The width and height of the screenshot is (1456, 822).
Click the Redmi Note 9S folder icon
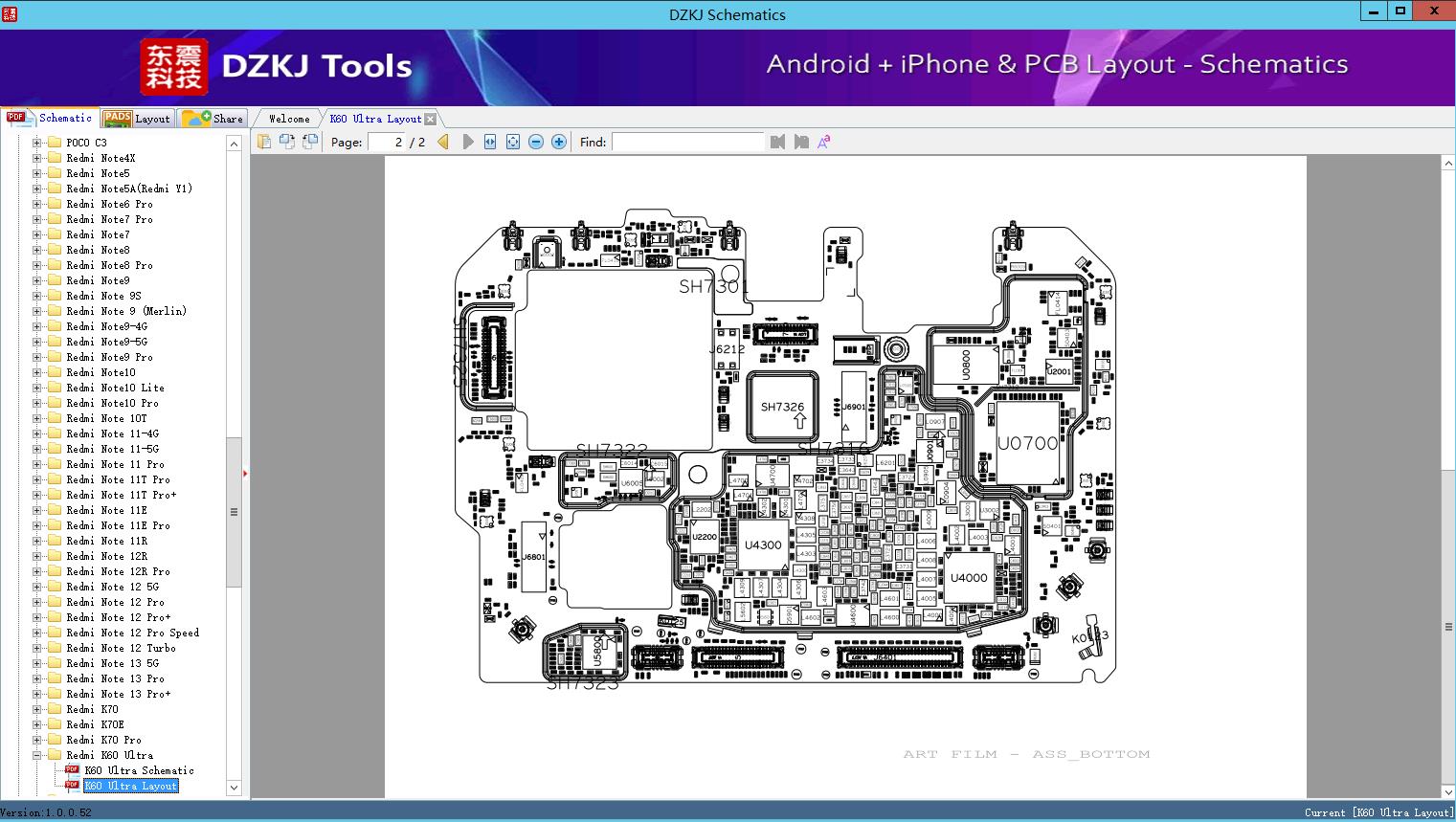tap(55, 296)
